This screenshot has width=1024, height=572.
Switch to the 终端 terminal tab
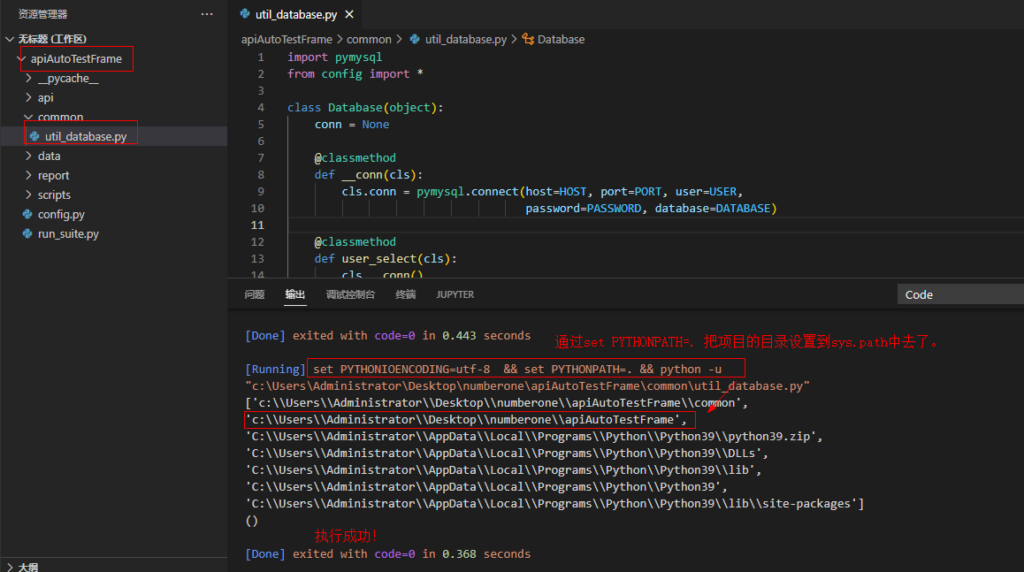tap(405, 295)
